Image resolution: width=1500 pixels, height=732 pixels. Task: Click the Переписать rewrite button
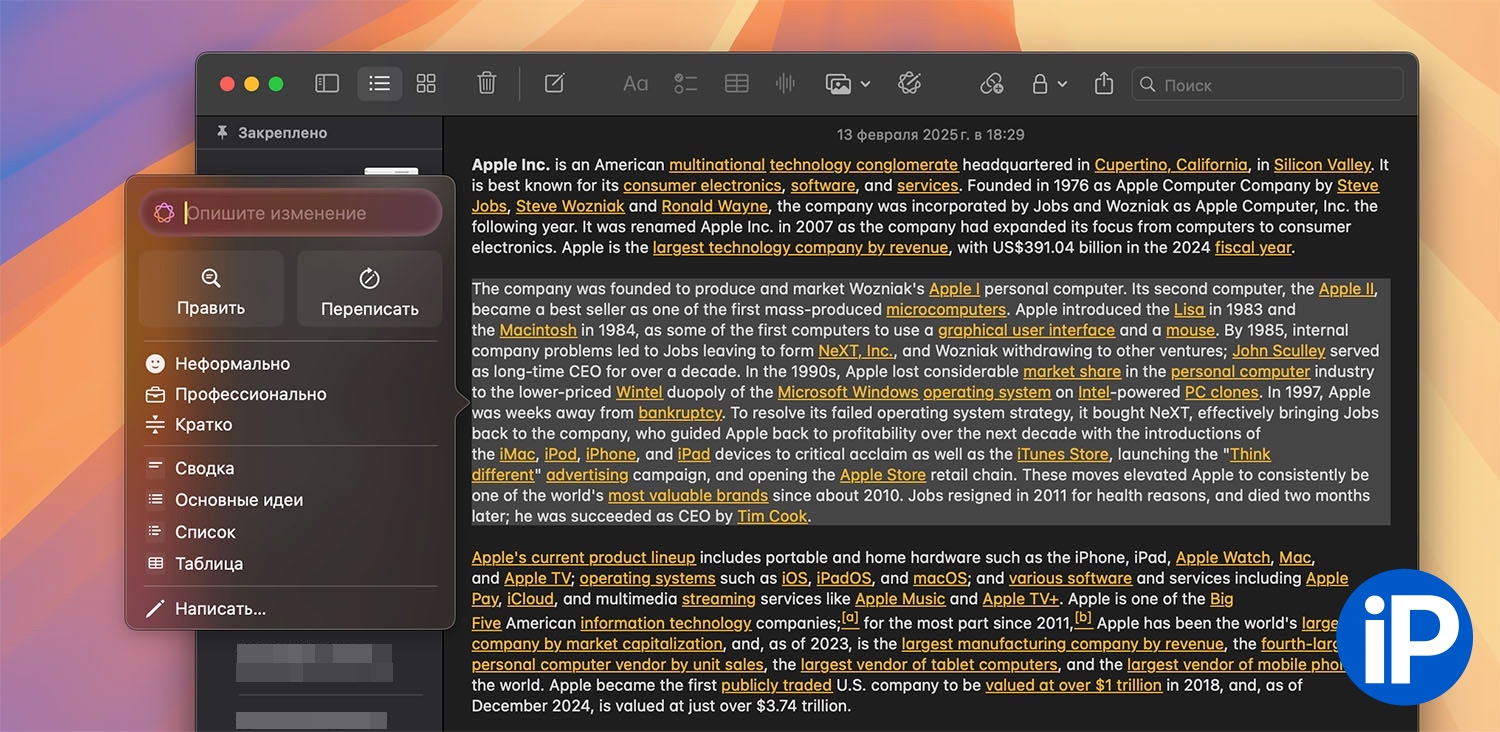(370, 289)
